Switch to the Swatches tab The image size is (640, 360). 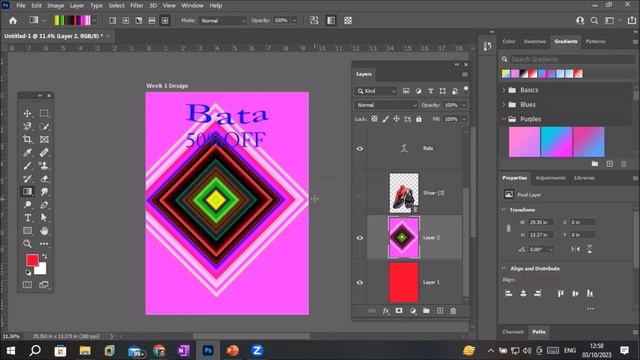coord(535,42)
